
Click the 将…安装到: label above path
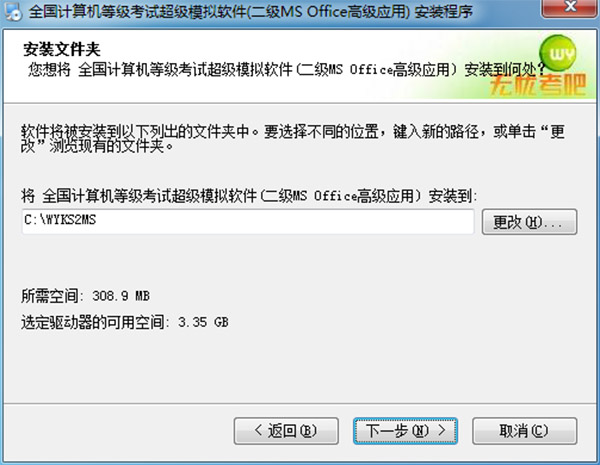point(249,196)
